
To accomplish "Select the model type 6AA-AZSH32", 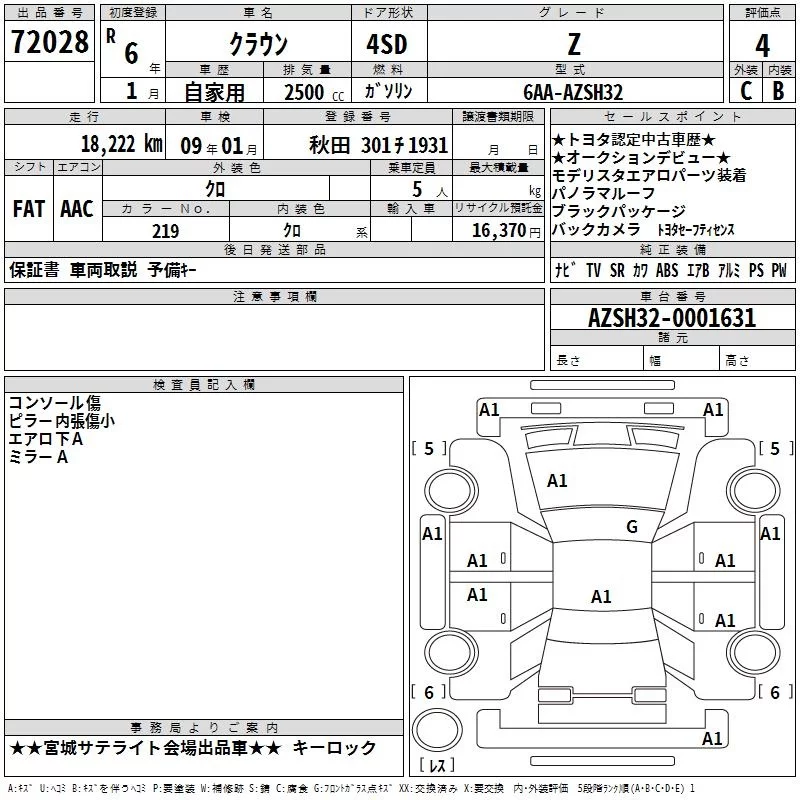I will (x=573, y=92).
